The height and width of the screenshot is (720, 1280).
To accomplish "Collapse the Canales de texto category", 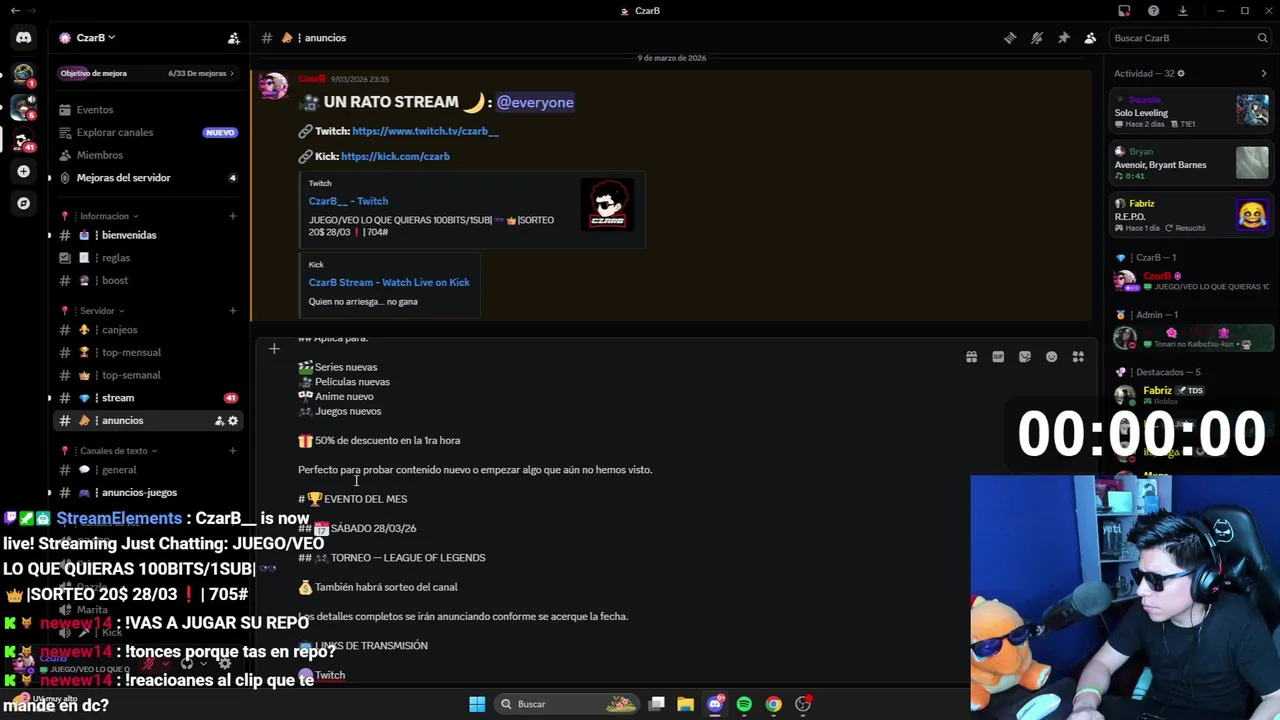I will tap(118, 451).
